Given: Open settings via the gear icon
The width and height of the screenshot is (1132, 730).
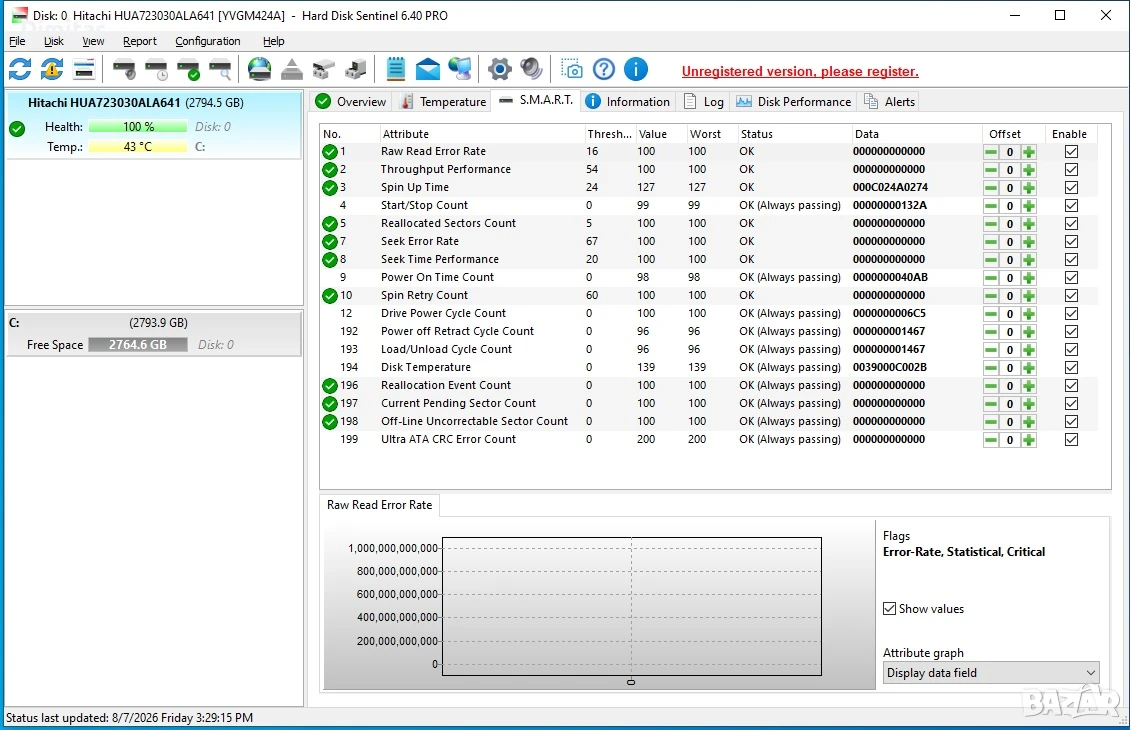Looking at the screenshot, I should point(499,69).
